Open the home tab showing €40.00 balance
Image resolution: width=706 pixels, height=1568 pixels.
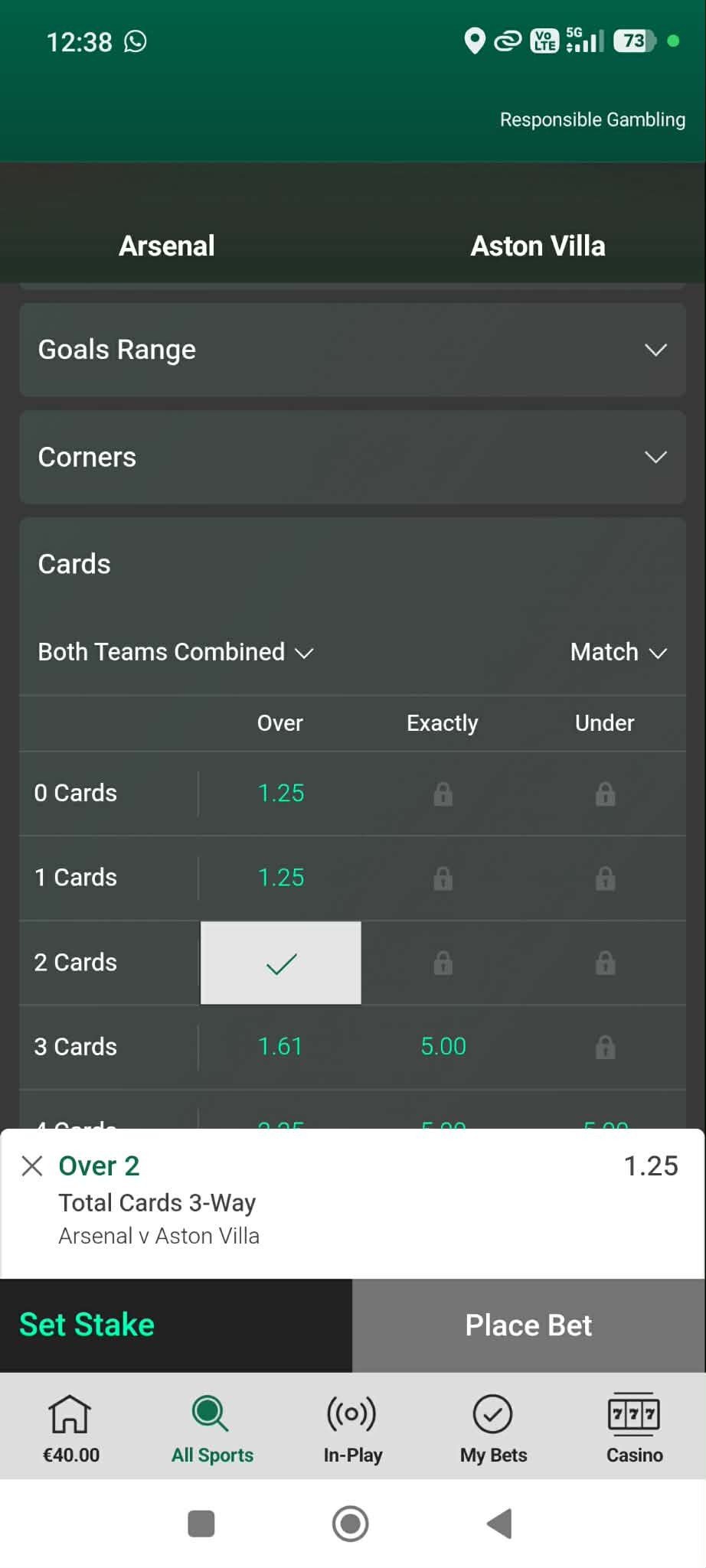click(70, 1428)
